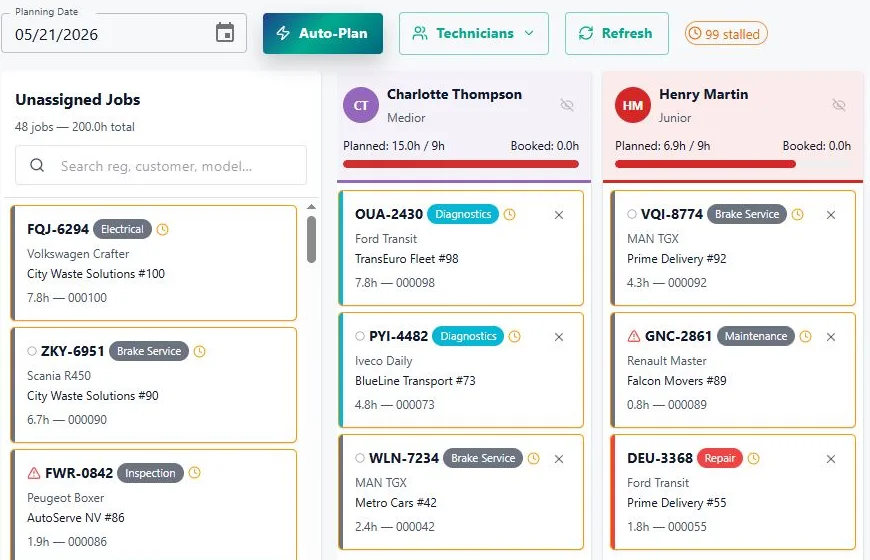Search unassigned jobs by reg or customer
Screen dimensions: 870x560
[161, 165]
